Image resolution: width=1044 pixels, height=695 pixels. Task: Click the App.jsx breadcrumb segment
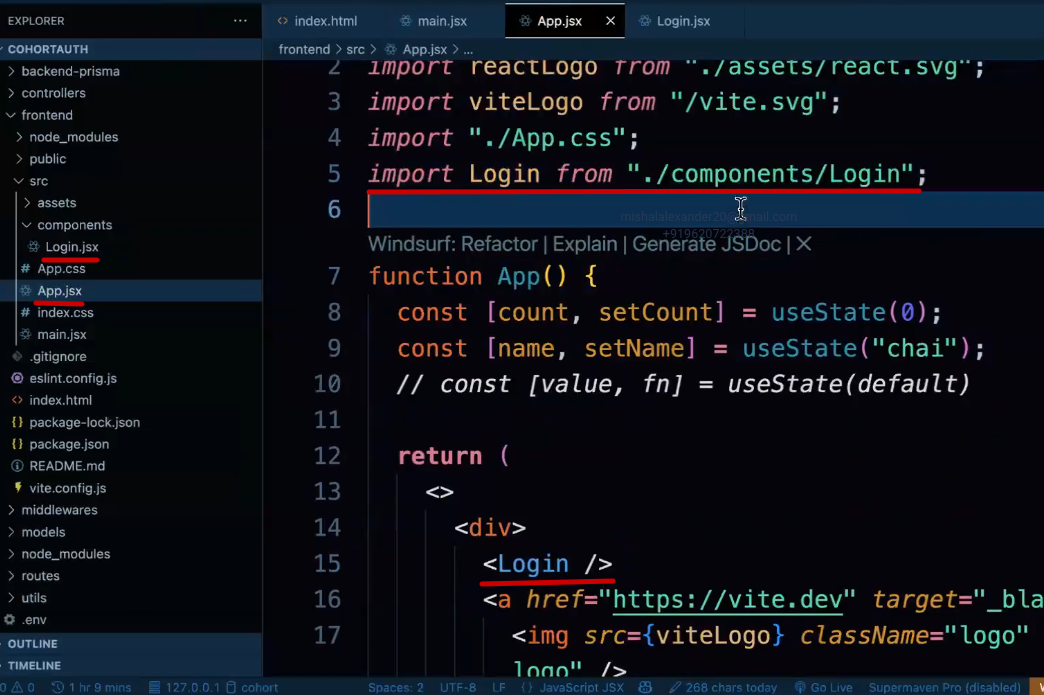[425, 49]
